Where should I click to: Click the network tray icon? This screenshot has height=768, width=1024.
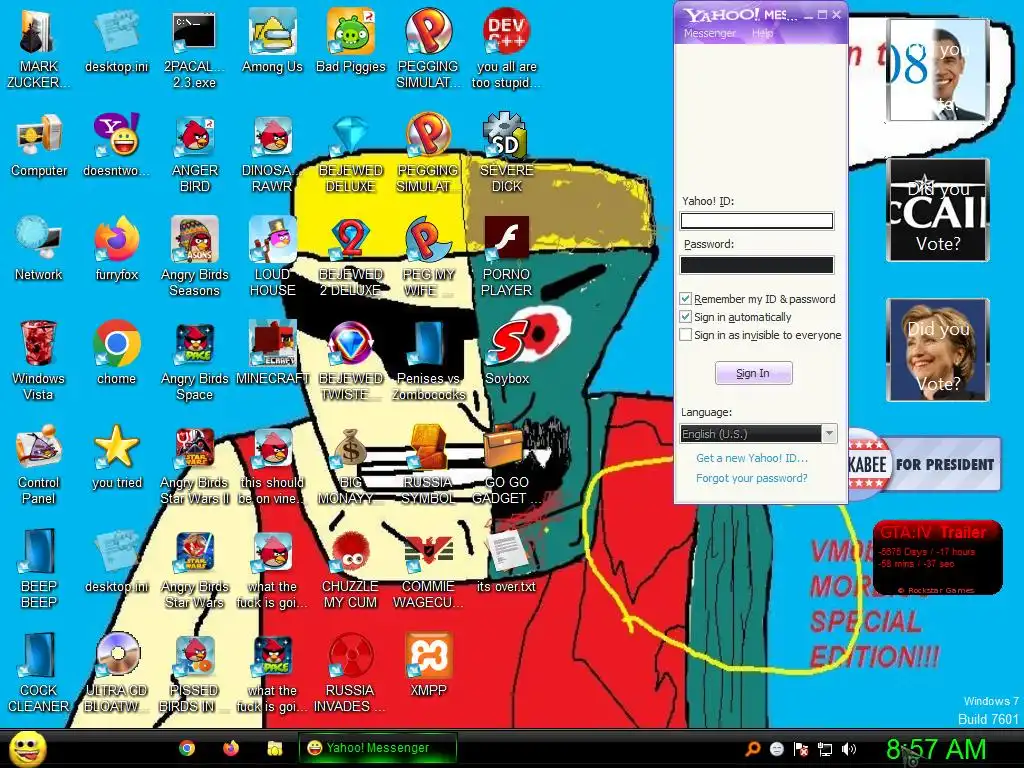(x=825, y=749)
